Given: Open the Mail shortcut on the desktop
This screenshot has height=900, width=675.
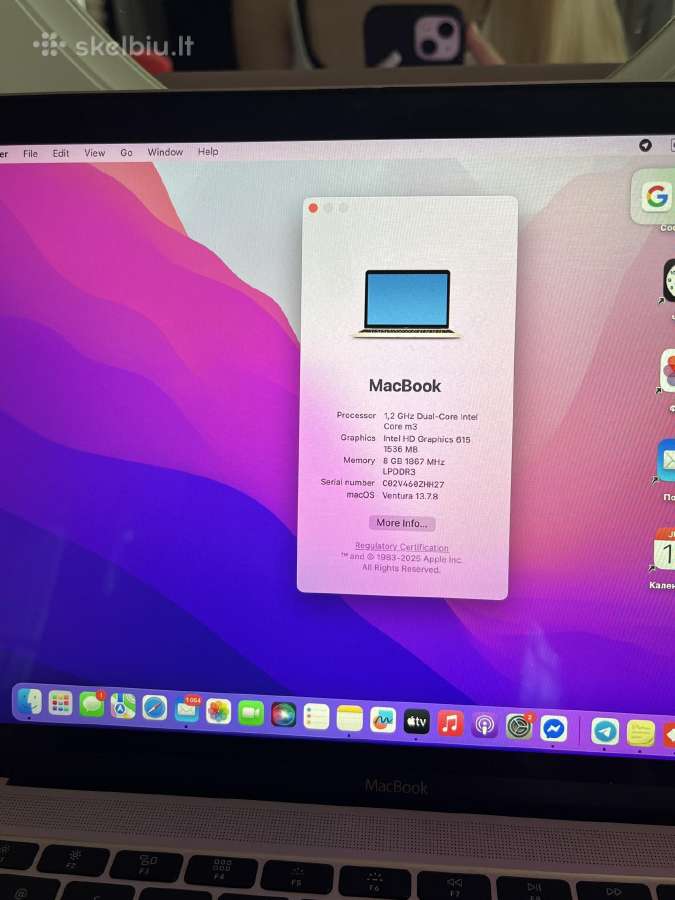Looking at the screenshot, I should click(x=667, y=460).
